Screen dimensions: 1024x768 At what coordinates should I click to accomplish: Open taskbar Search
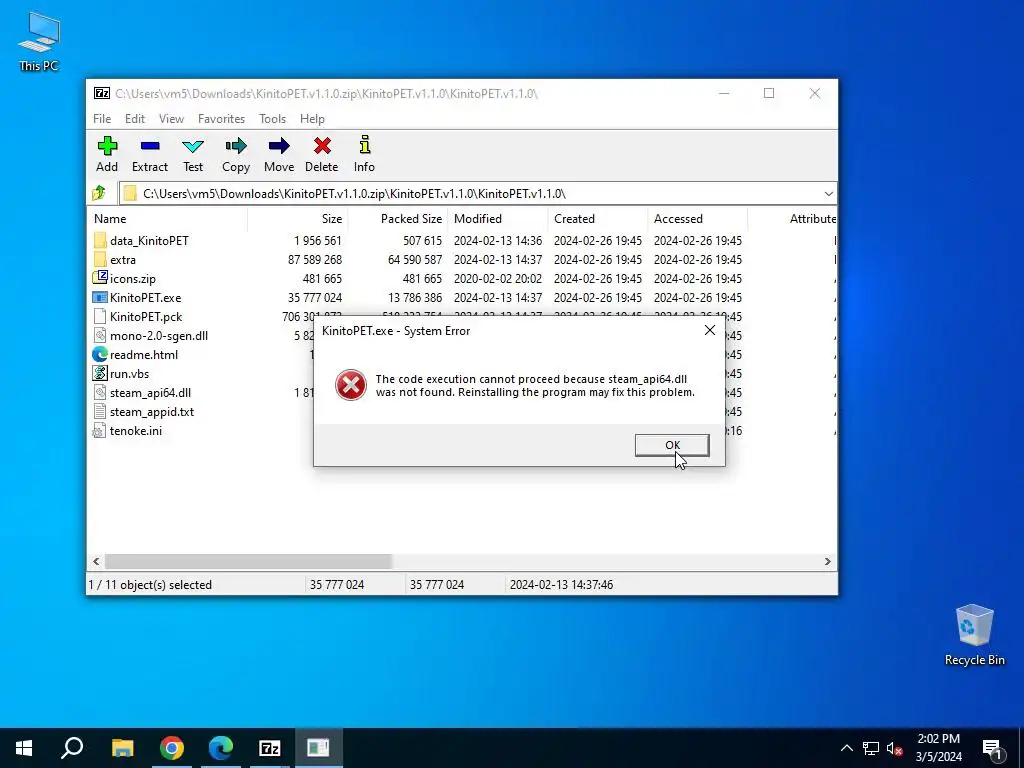tap(72, 748)
